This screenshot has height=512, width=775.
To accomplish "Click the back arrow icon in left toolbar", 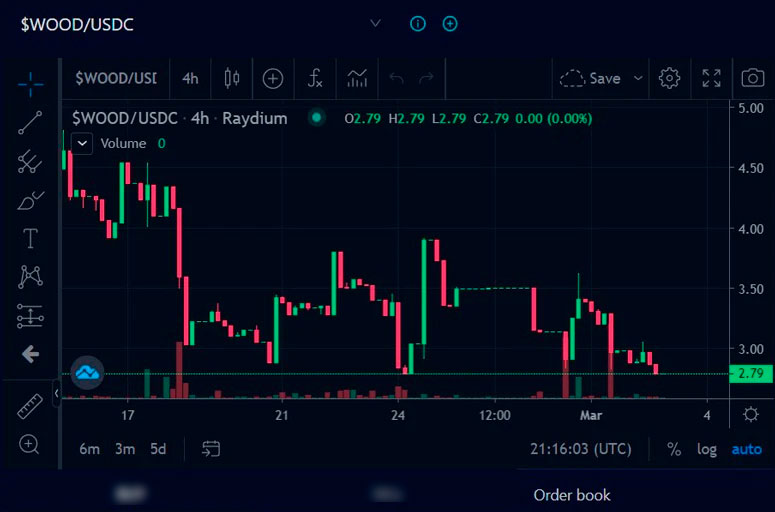I will pyautogui.click(x=30, y=354).
